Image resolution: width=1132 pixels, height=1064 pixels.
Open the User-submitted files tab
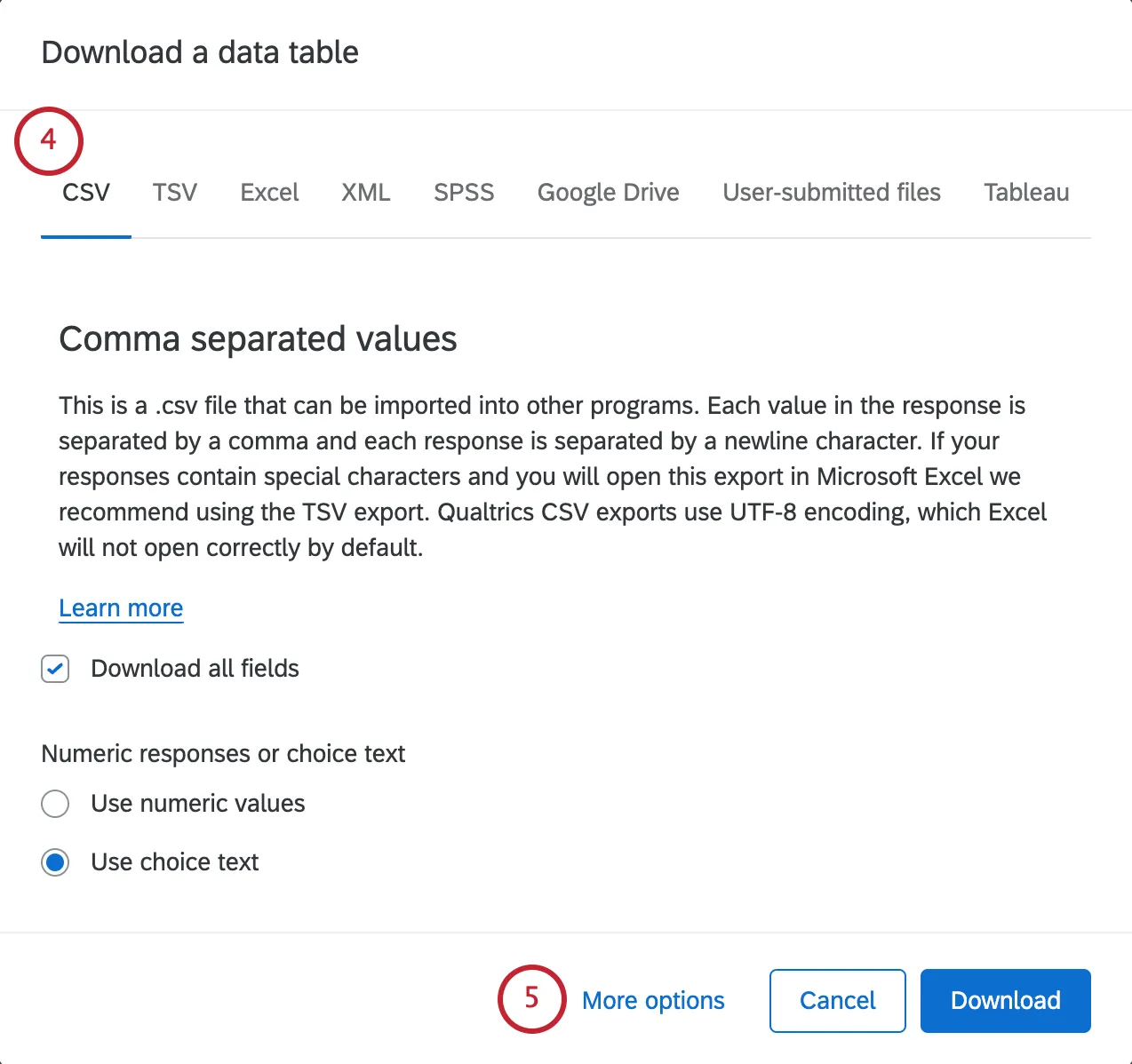point(832,193)
